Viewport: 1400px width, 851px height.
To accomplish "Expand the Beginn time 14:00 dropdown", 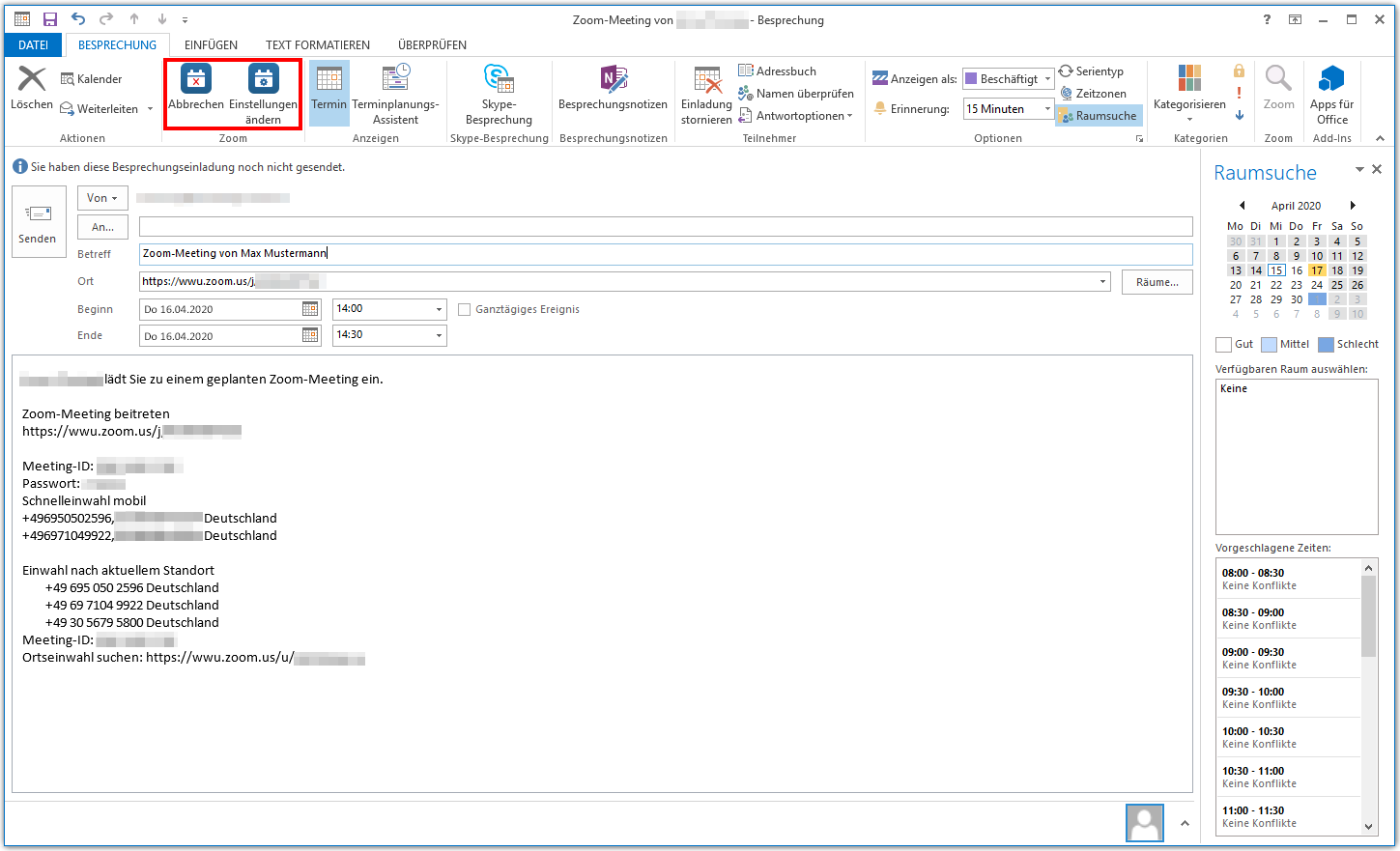I will pos(439,310).
